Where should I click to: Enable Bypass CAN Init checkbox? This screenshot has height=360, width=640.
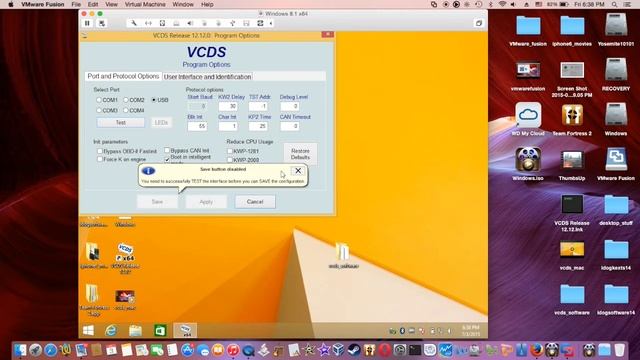(167, 150)
